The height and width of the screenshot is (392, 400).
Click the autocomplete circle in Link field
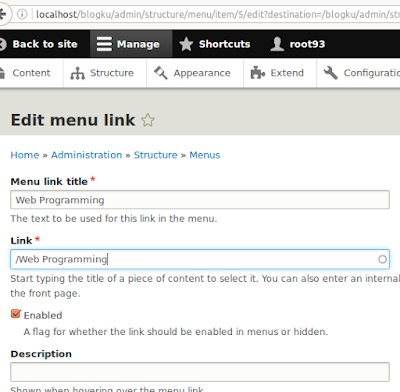[382, 259]
